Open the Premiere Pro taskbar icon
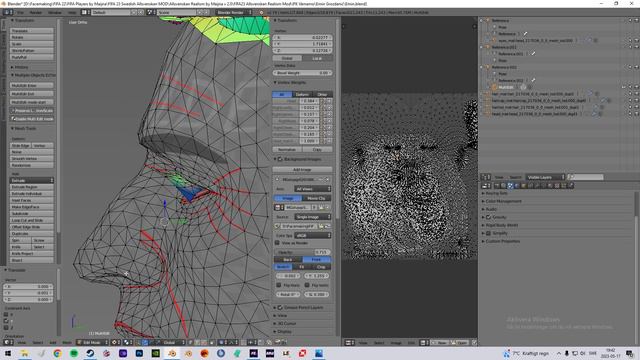 [253, 353]
